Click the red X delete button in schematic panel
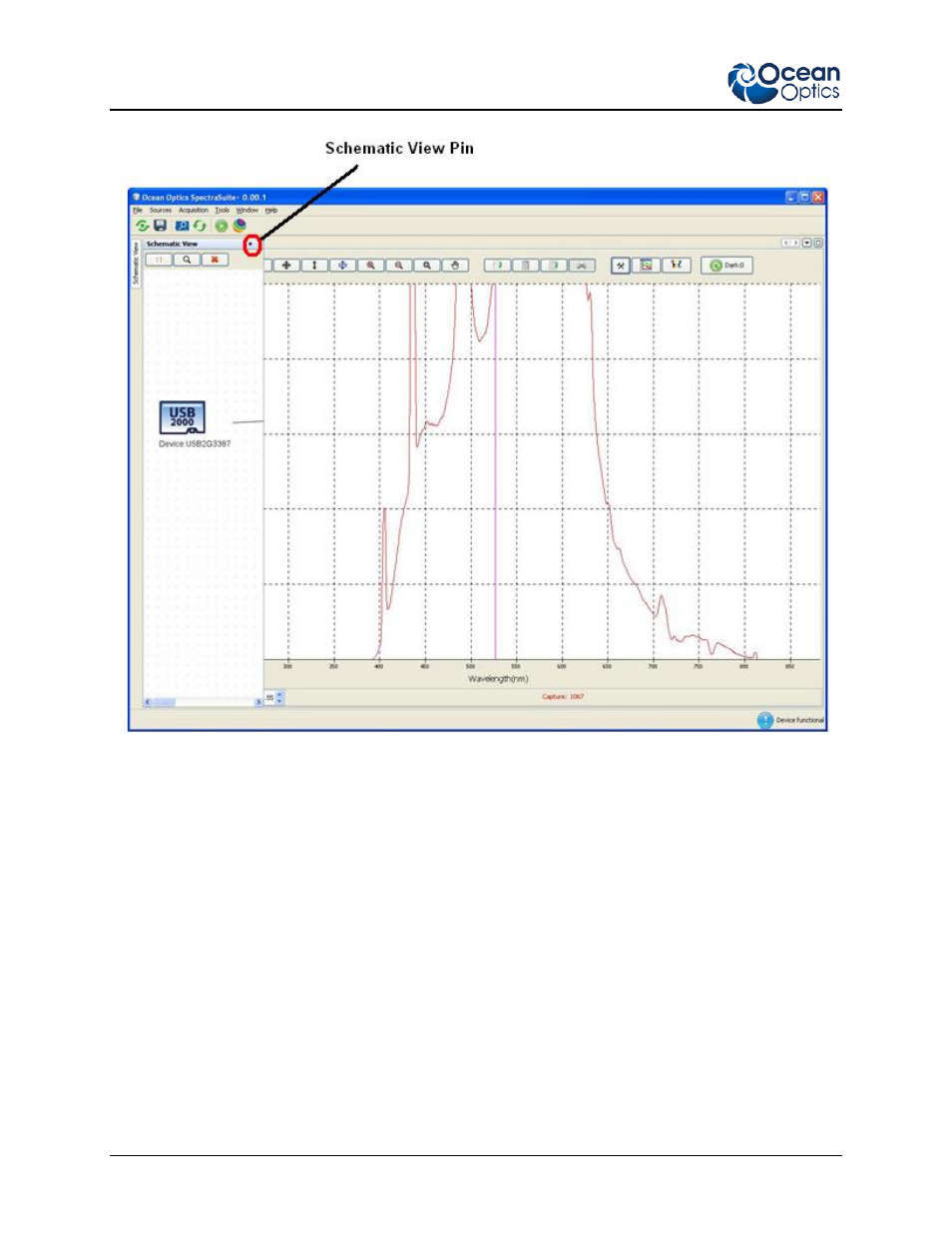 point(215,260)
